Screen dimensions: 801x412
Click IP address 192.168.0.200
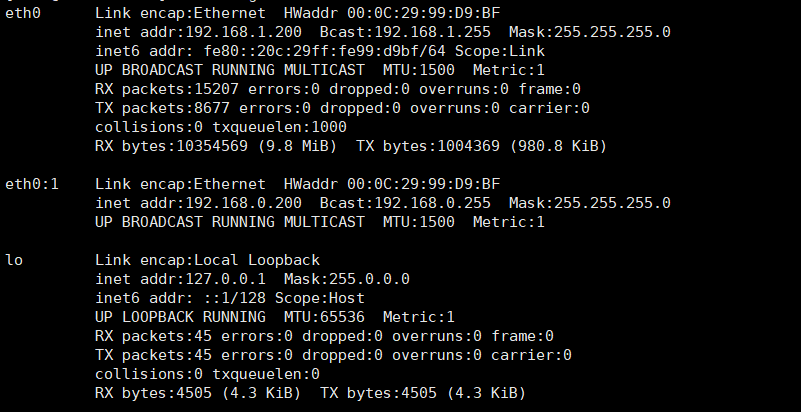[243, 203]
